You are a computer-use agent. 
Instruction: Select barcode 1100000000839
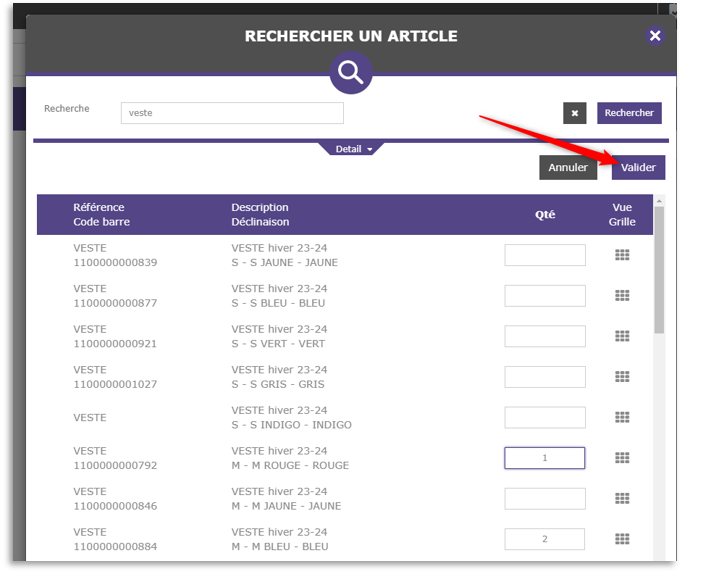coord(115,262)
